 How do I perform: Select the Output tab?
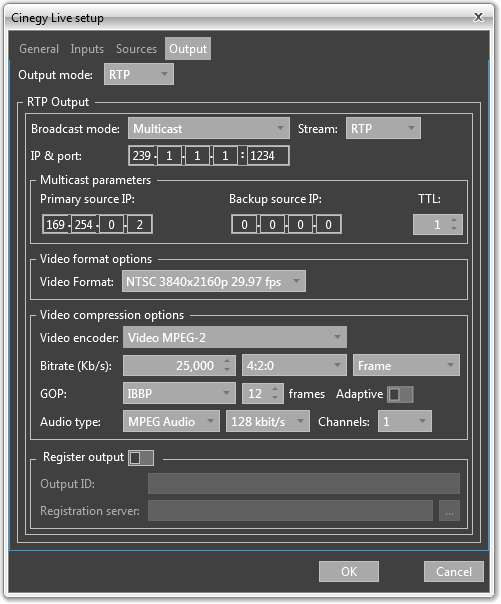[x=188, y=49]
